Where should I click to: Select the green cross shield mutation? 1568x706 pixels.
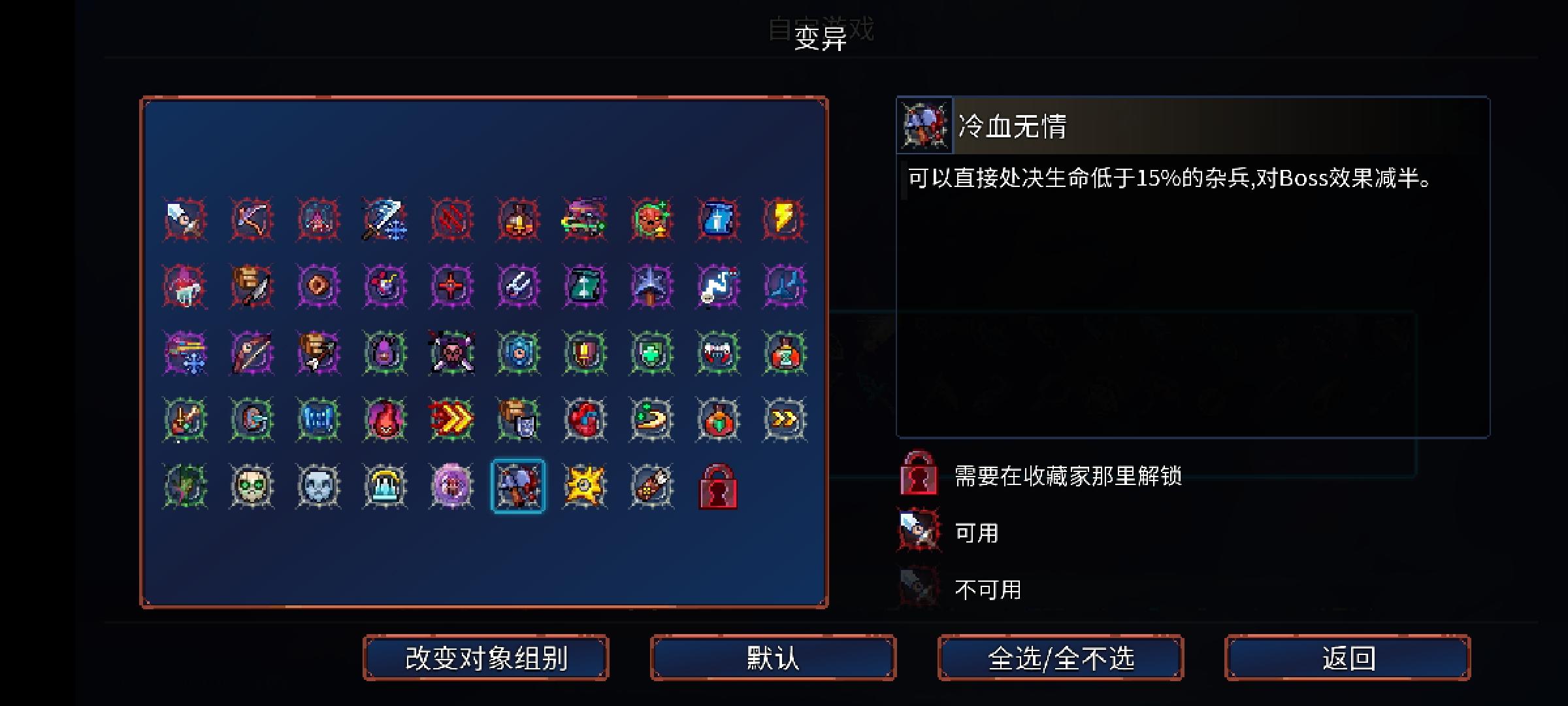[x=651, y=352]
